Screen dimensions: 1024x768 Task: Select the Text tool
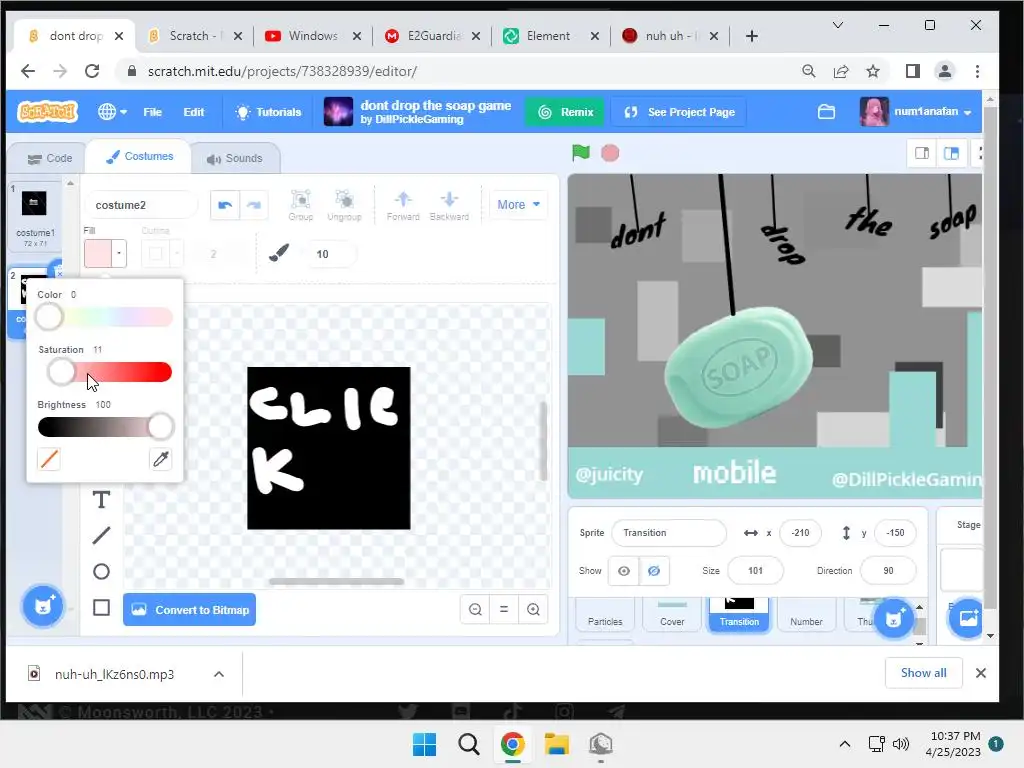coord(101,500)
